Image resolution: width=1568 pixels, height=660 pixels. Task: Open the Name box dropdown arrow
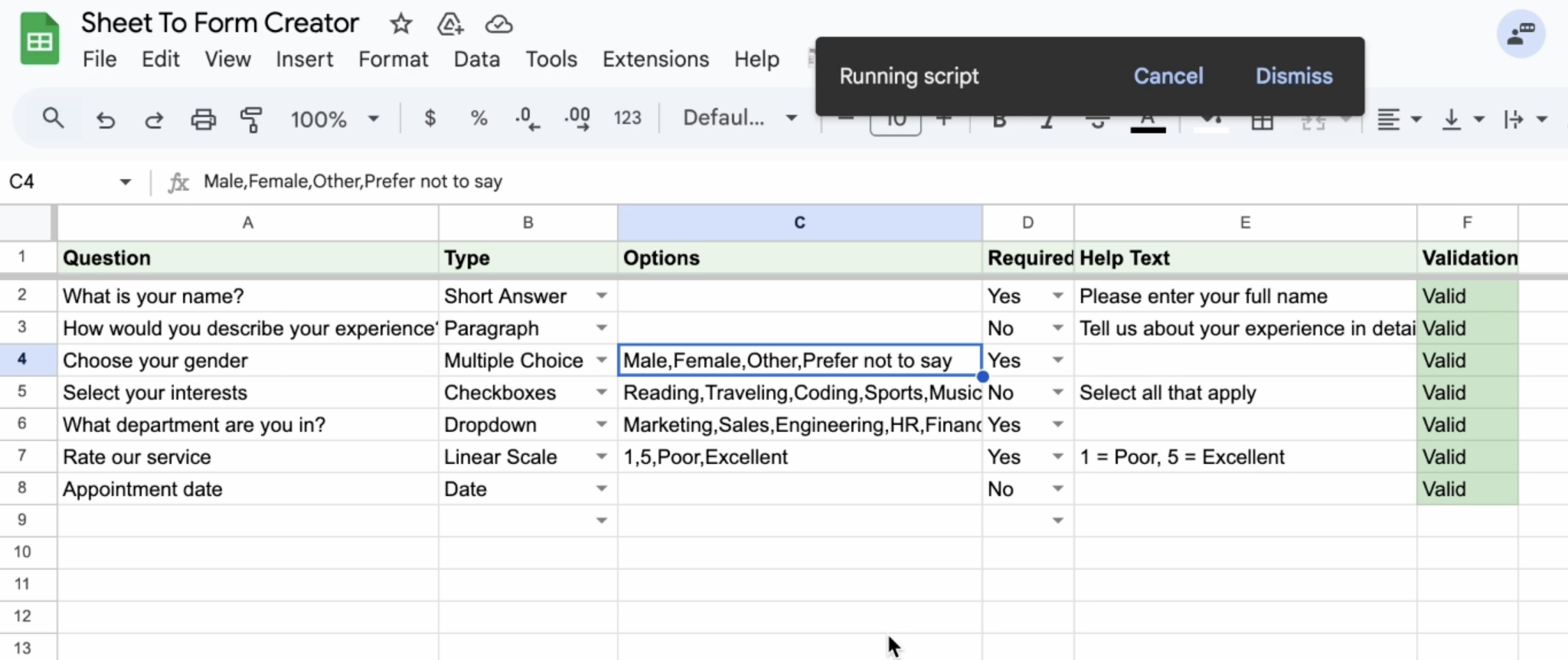click(125, 181)
